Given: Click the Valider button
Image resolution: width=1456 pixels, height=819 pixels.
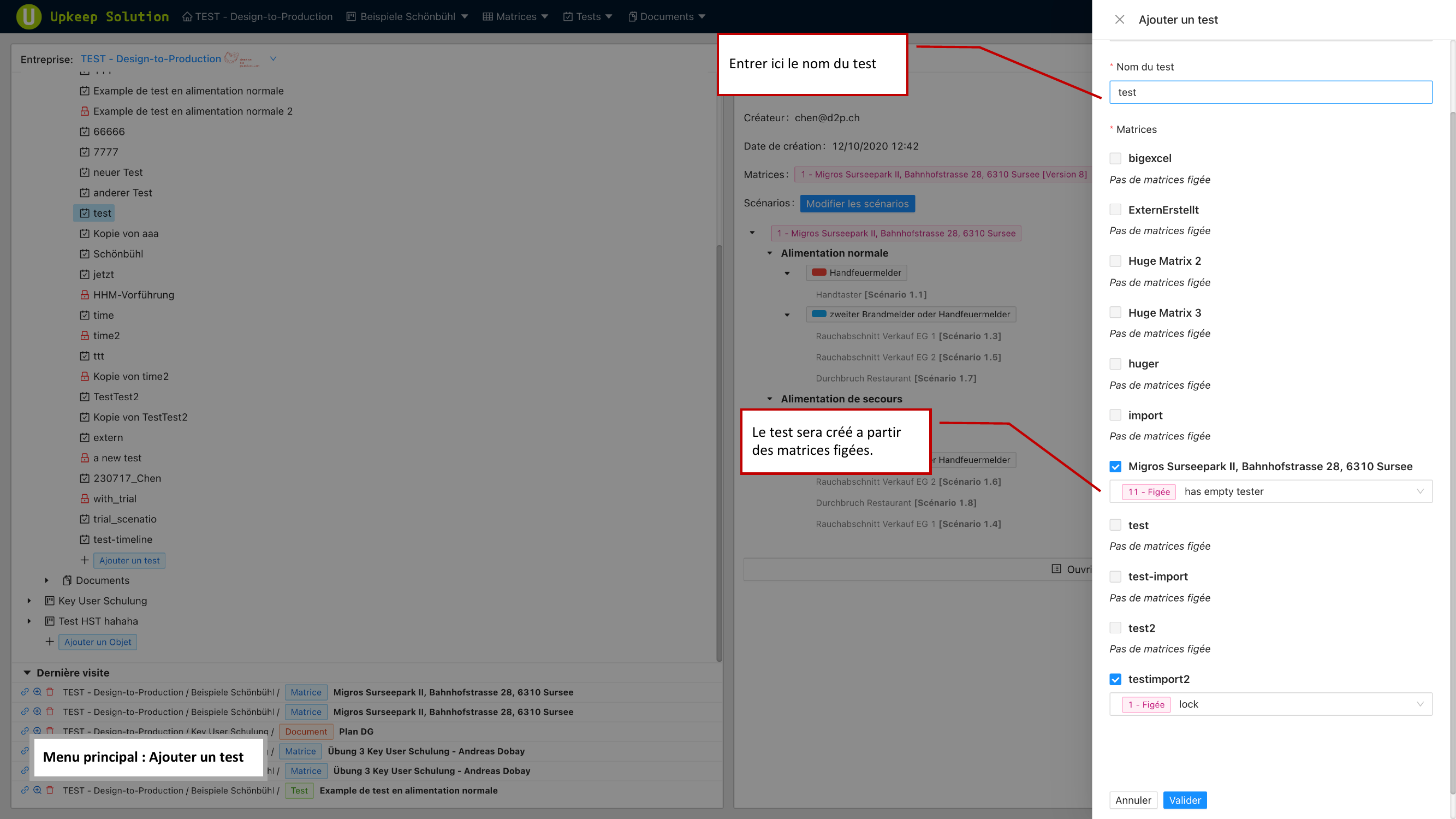Looking at the screenshot, I should (1184, 800).
